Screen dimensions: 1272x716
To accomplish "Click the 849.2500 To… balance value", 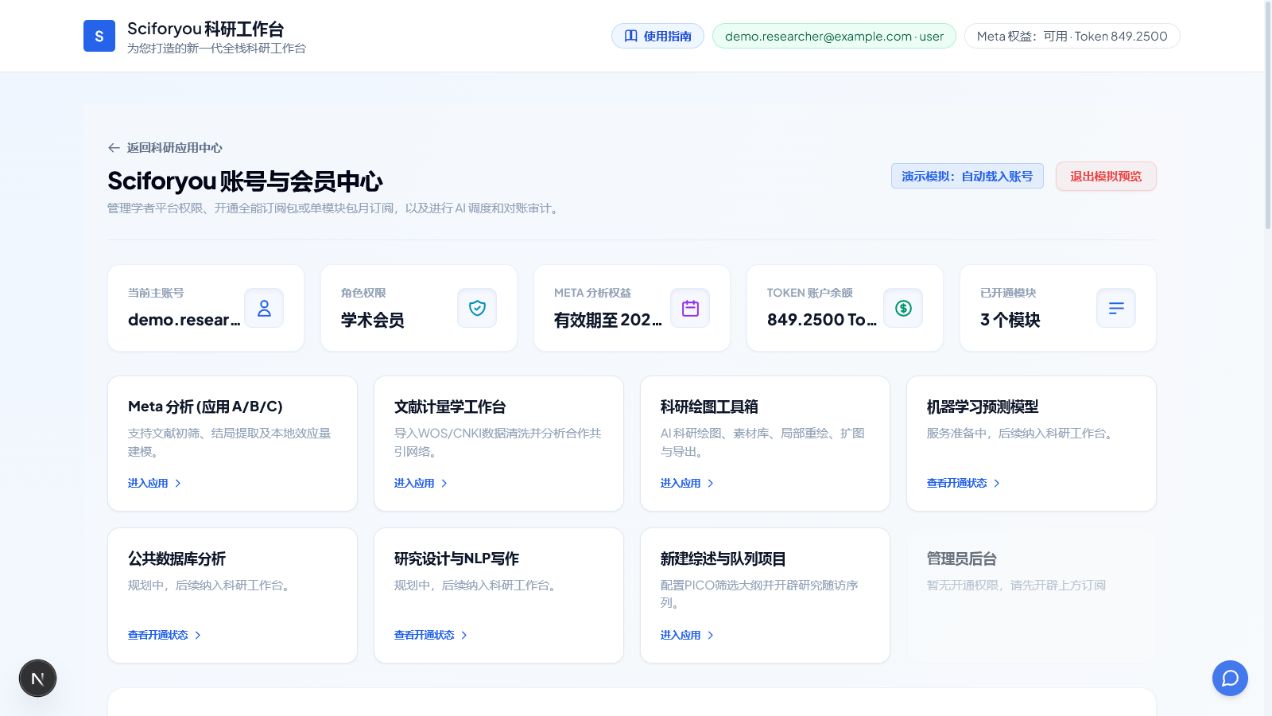I will (822, 320).
